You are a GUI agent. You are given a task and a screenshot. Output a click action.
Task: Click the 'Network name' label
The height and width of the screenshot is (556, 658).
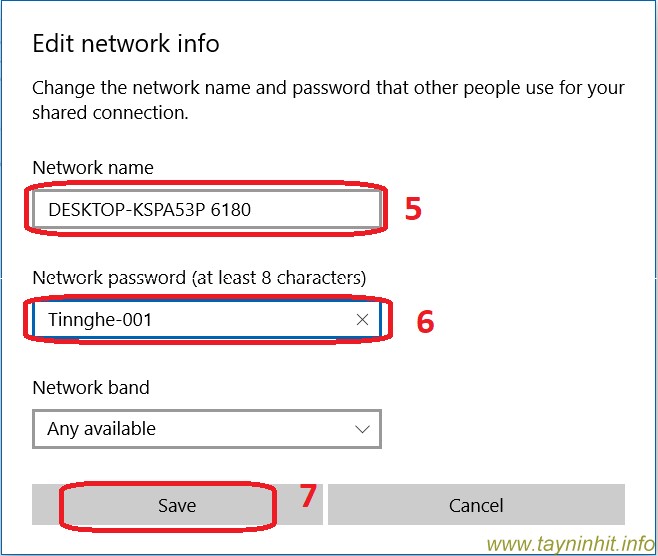93,168
